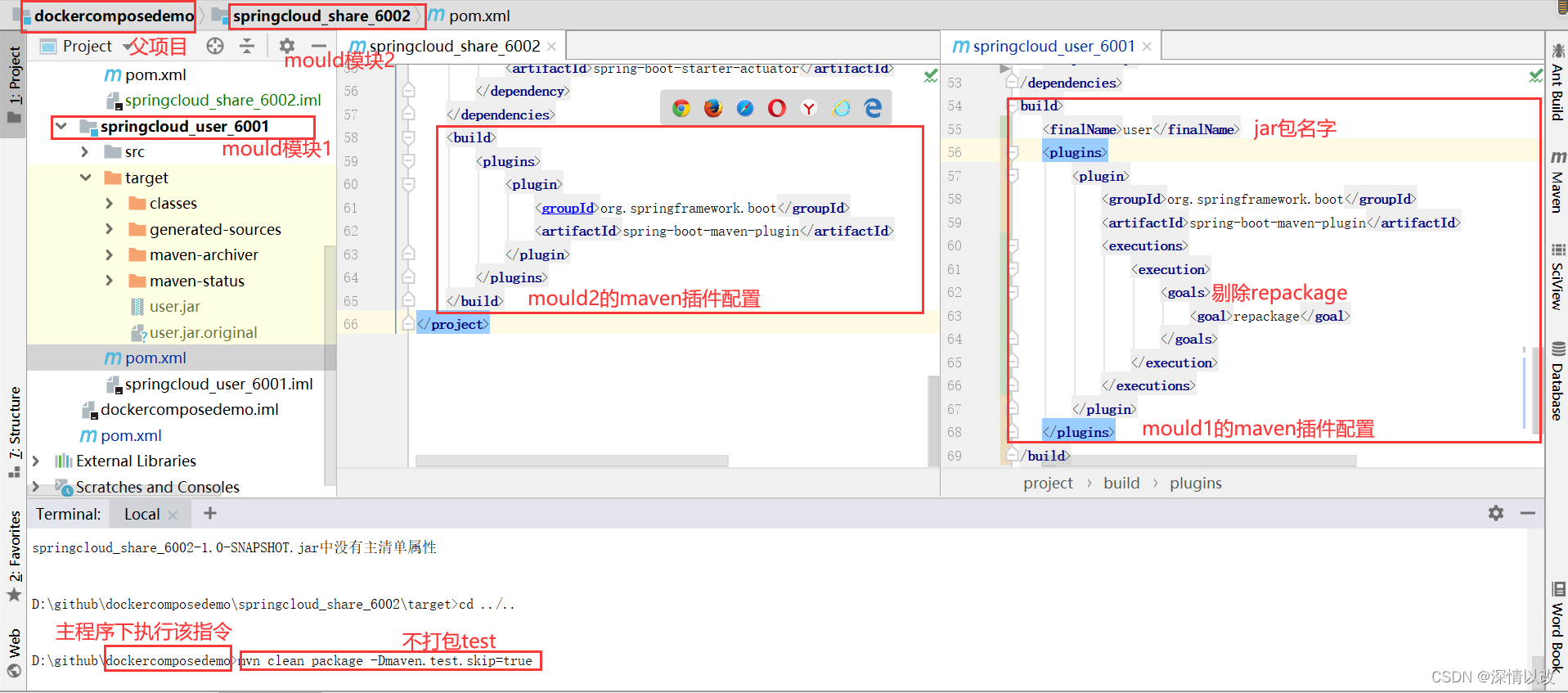This screenshot has width=1568, height=693.
Task: Open in Firefox browser icon
Action: (713, 108)
